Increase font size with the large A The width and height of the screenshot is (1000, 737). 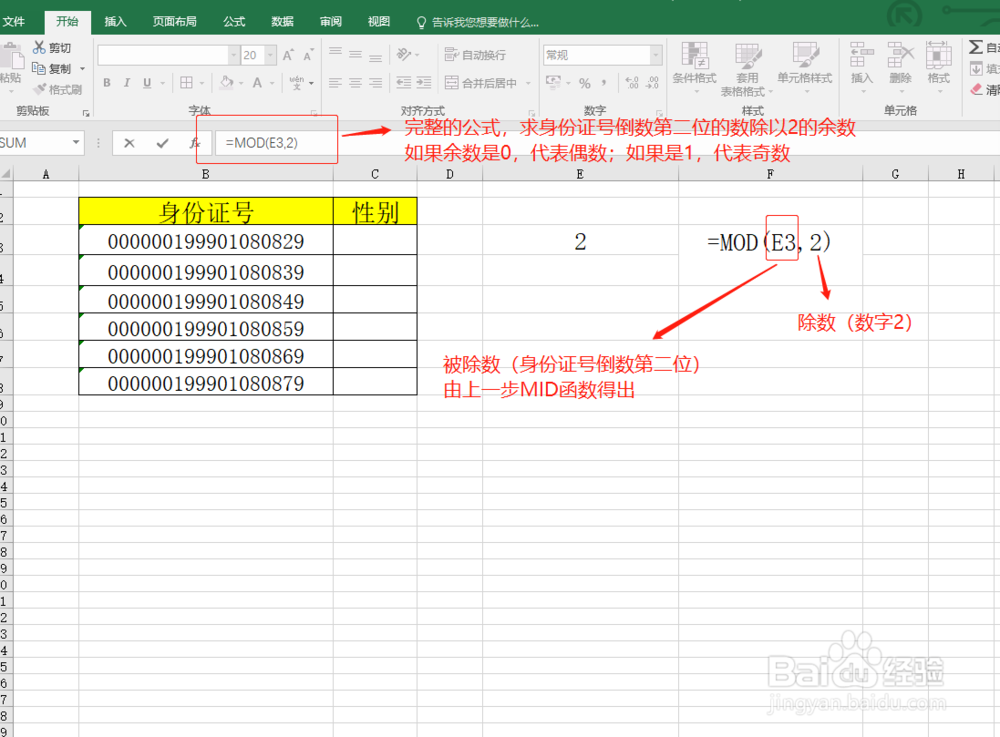[288, 55]
